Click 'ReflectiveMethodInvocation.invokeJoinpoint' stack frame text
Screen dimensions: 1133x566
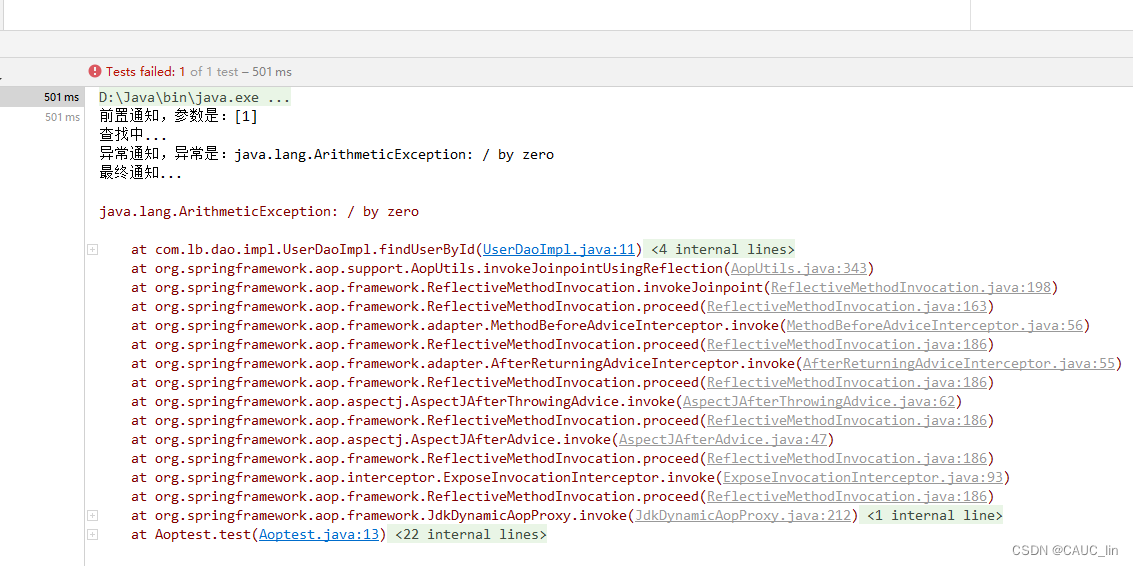(x=596, y=287)
